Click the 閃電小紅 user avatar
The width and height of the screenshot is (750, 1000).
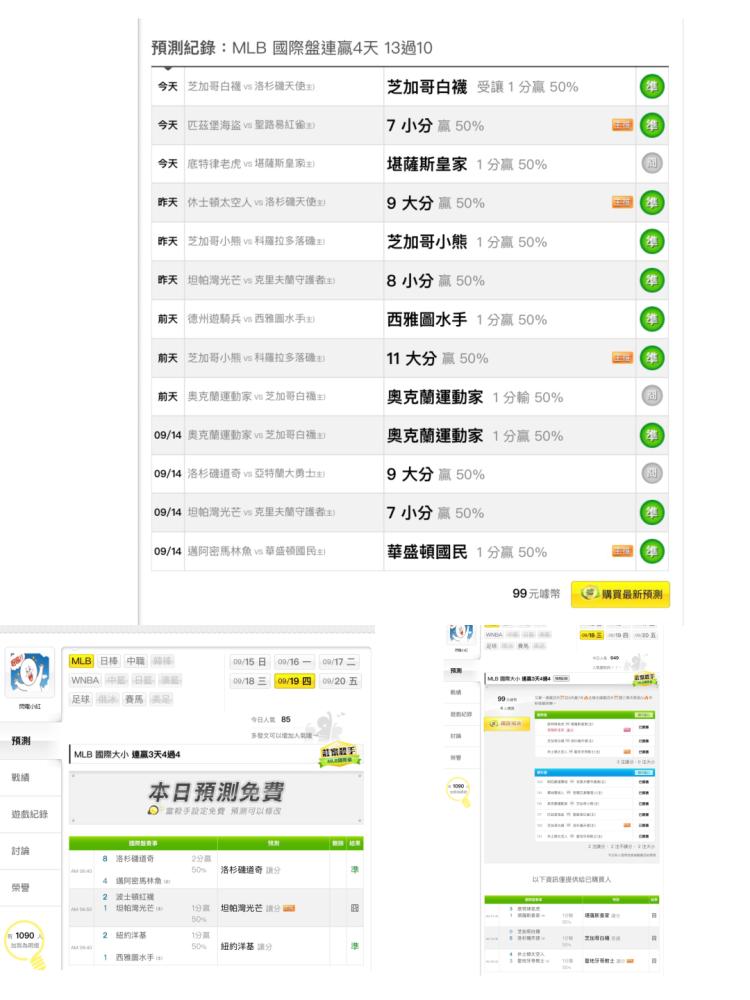[x=29, y=674]
